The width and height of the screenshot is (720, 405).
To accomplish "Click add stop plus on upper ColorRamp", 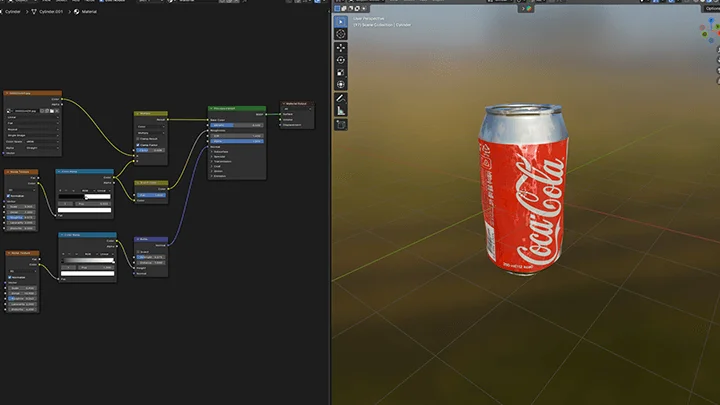I will [x=60, y=191].
